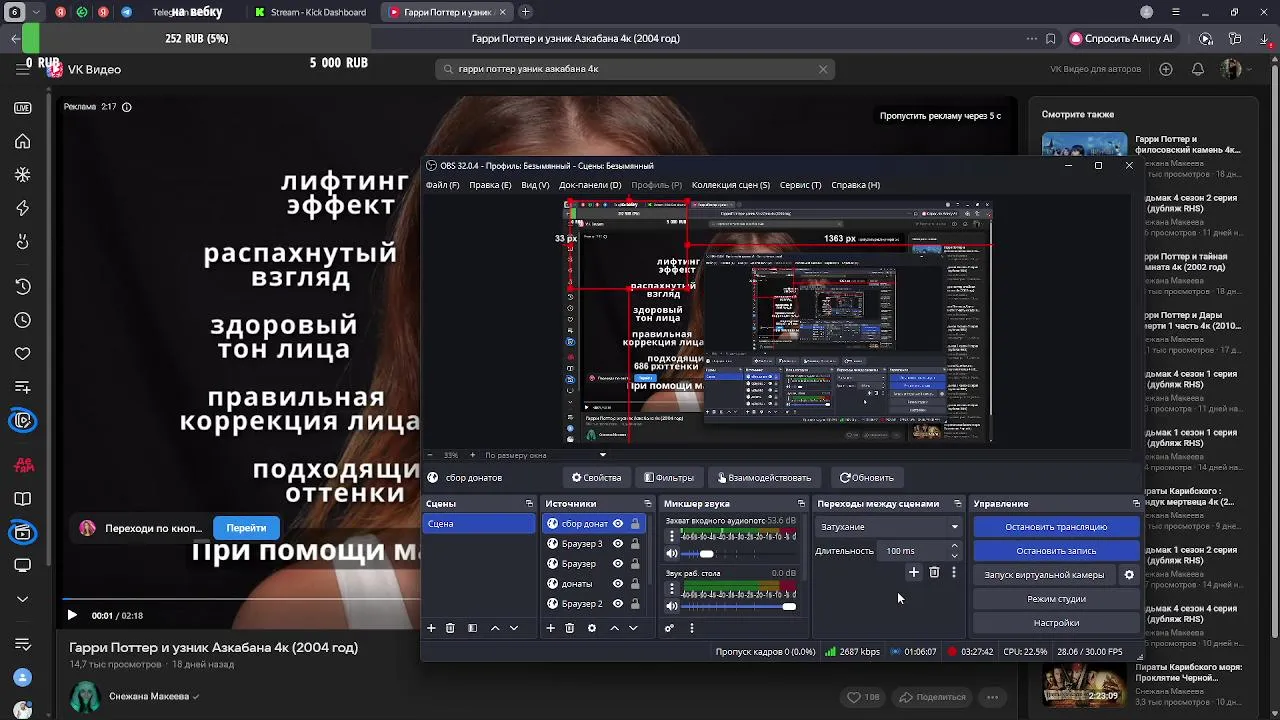Viewport: 1280px width, 720px height.
Task: Pop out the Управление dock panel
Action: pyautogui.click(x=1136, y=504)
